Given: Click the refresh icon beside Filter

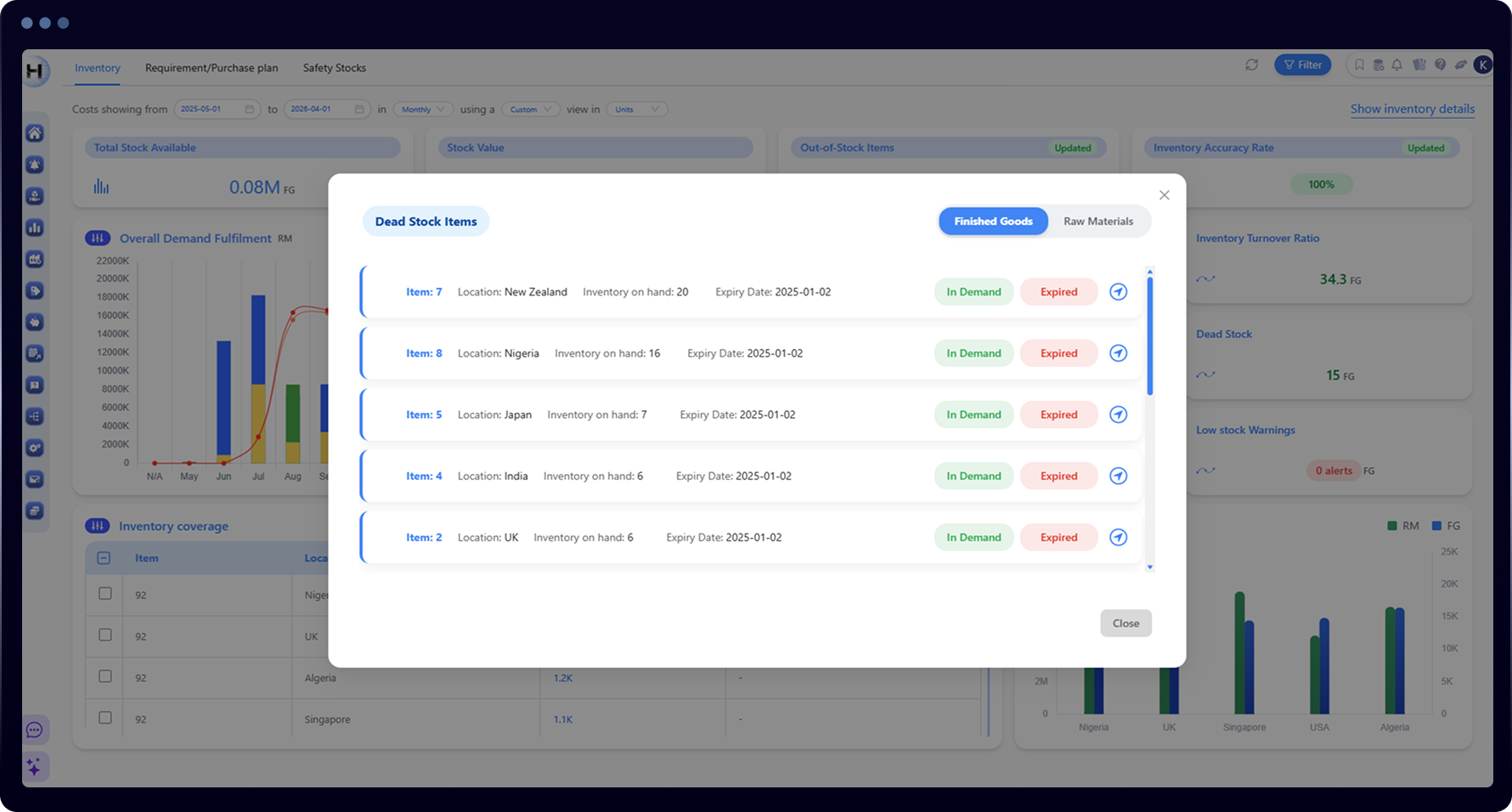Looking at the screenshot, I should 1251,65.
